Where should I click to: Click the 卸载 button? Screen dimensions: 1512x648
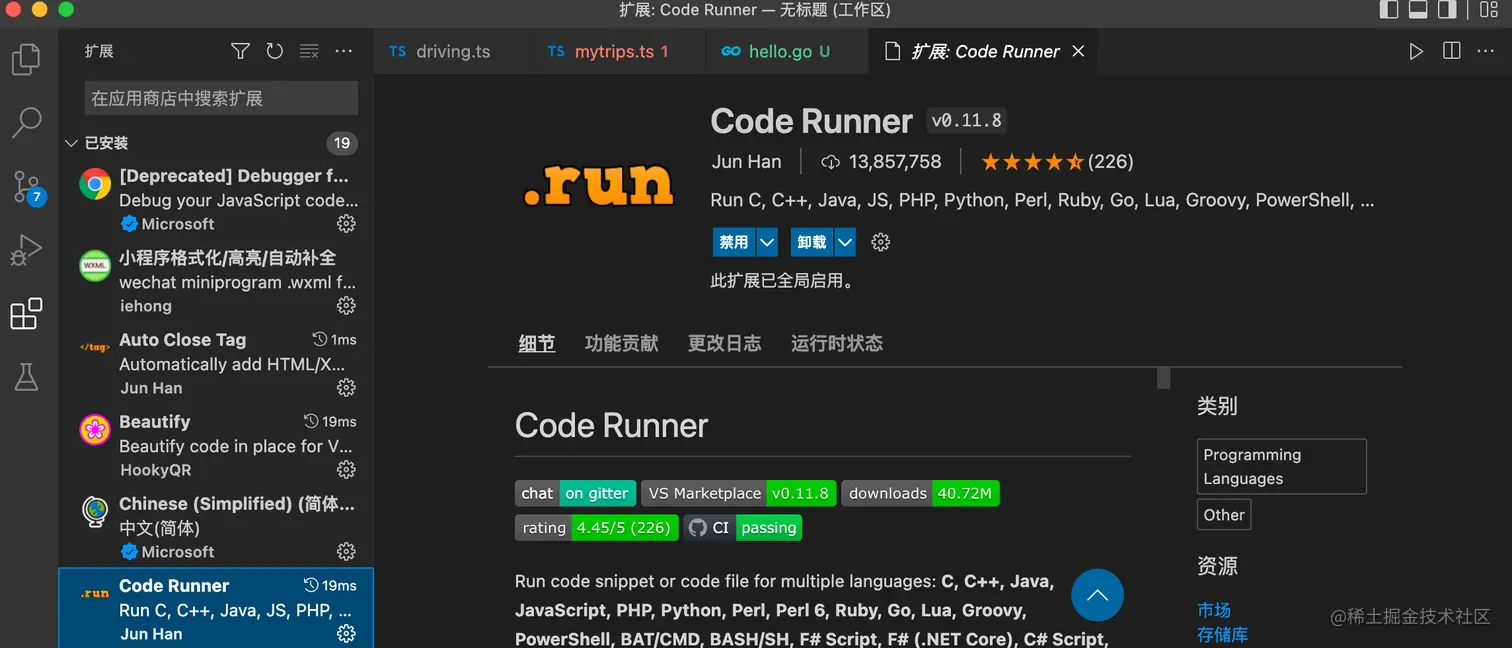tap(812, 242)
